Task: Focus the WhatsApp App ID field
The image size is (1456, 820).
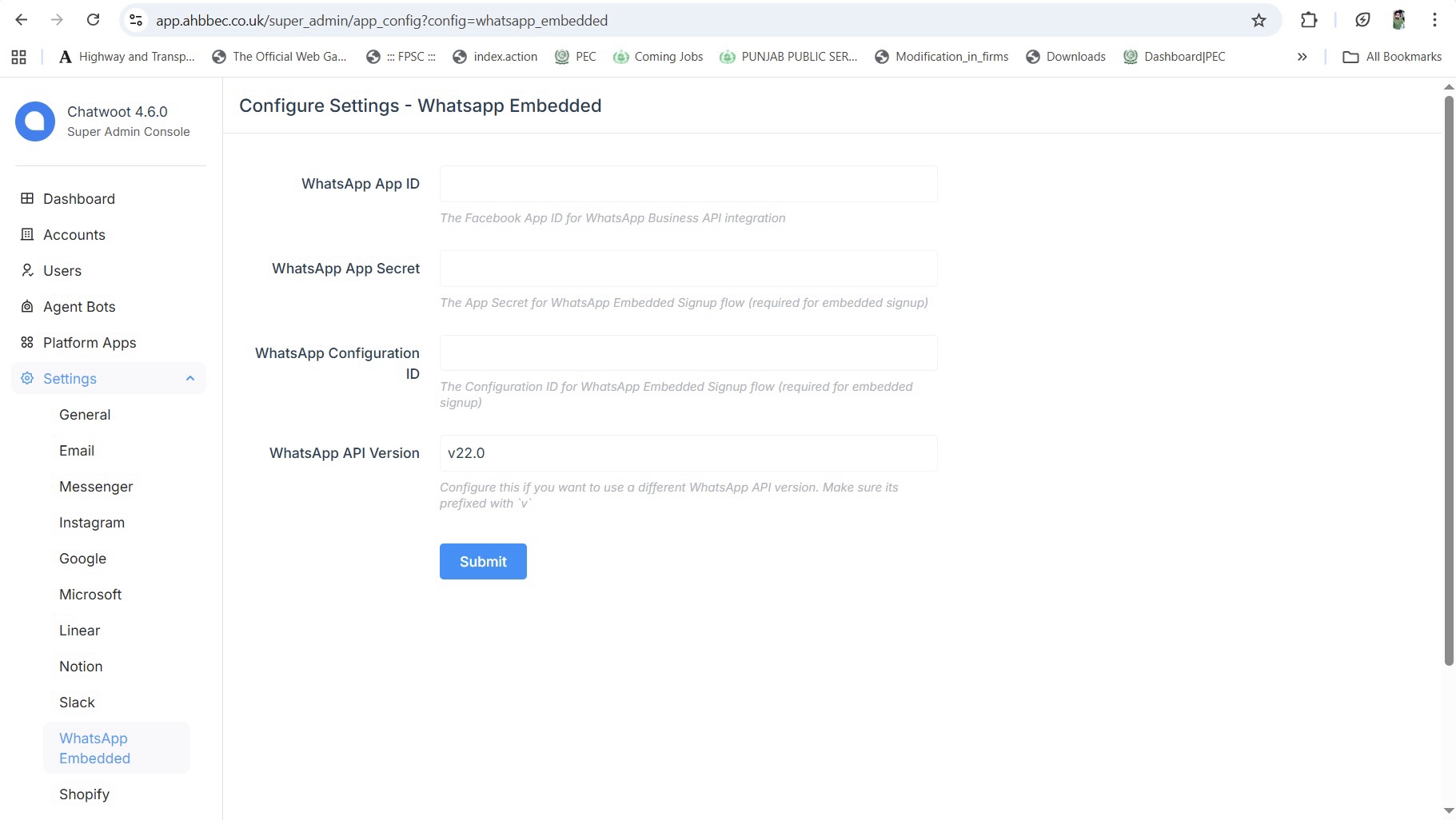Action: [x=688, y=184]
